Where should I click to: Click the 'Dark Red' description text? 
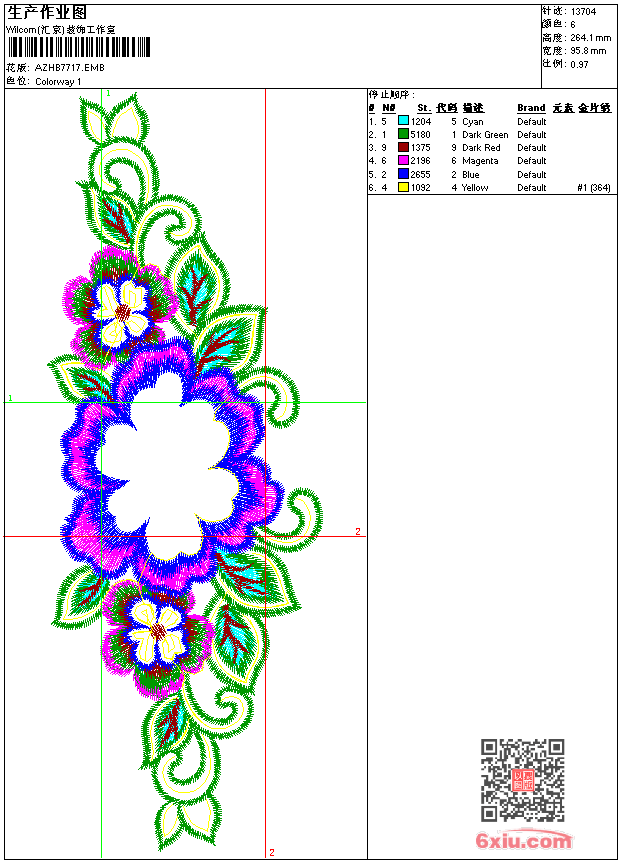click(x=481, y=148)
